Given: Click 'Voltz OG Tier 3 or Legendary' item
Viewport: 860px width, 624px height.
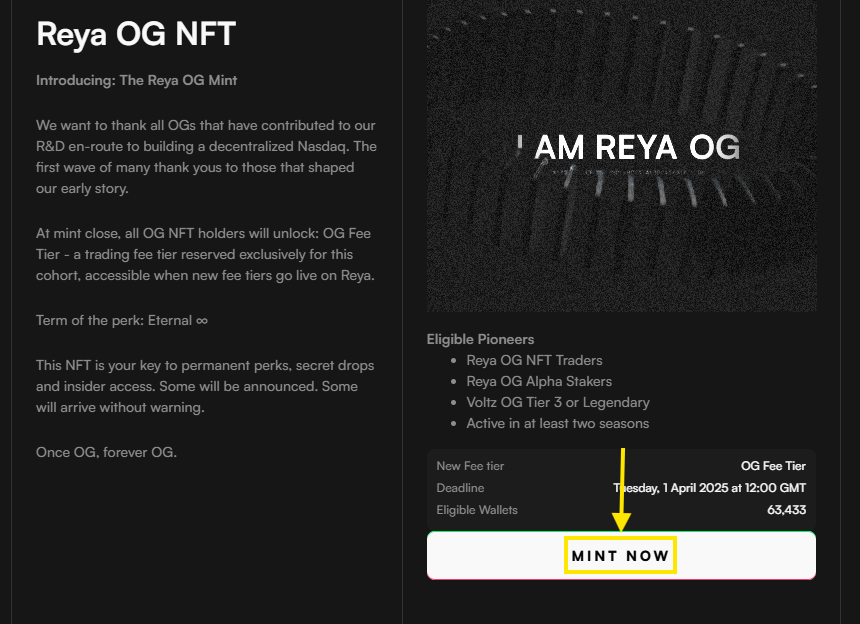Looking at the screenshot, I should (558, 402).
